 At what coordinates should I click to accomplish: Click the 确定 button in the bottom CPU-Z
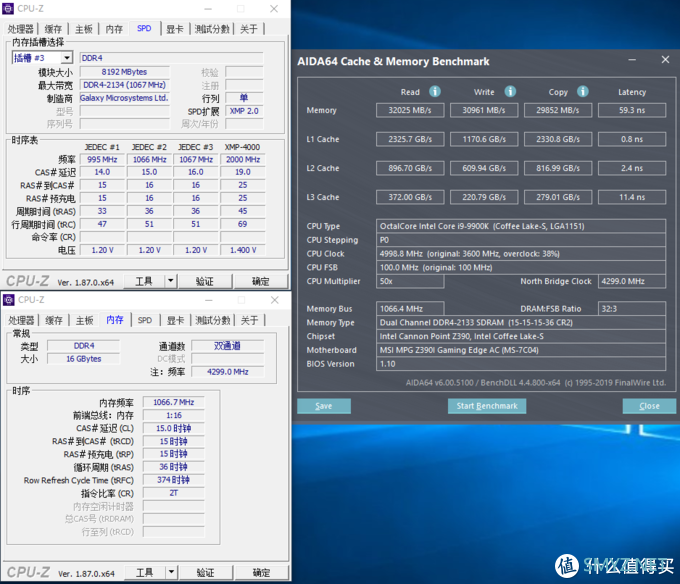[262, 572]
